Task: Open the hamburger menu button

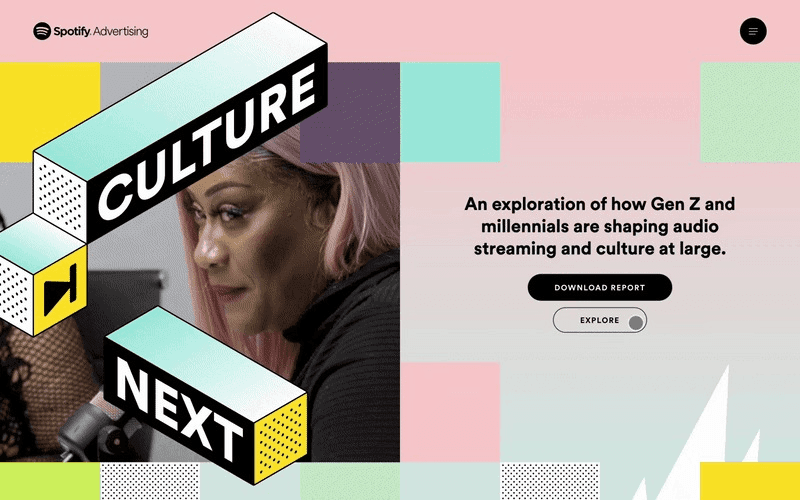Action: pyautogui.click(x=753, y=31)
